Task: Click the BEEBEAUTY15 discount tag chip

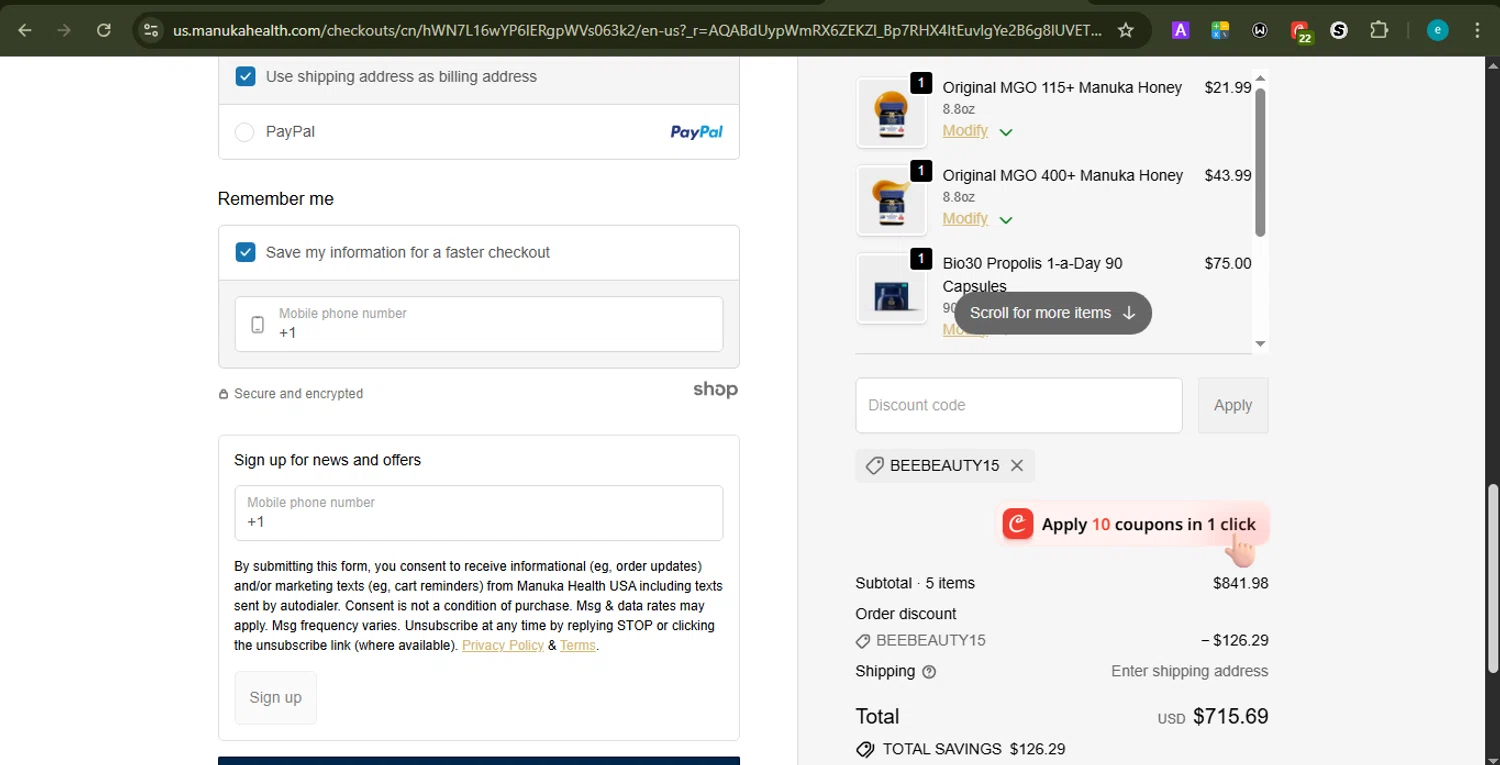Action: click(945, 465)
